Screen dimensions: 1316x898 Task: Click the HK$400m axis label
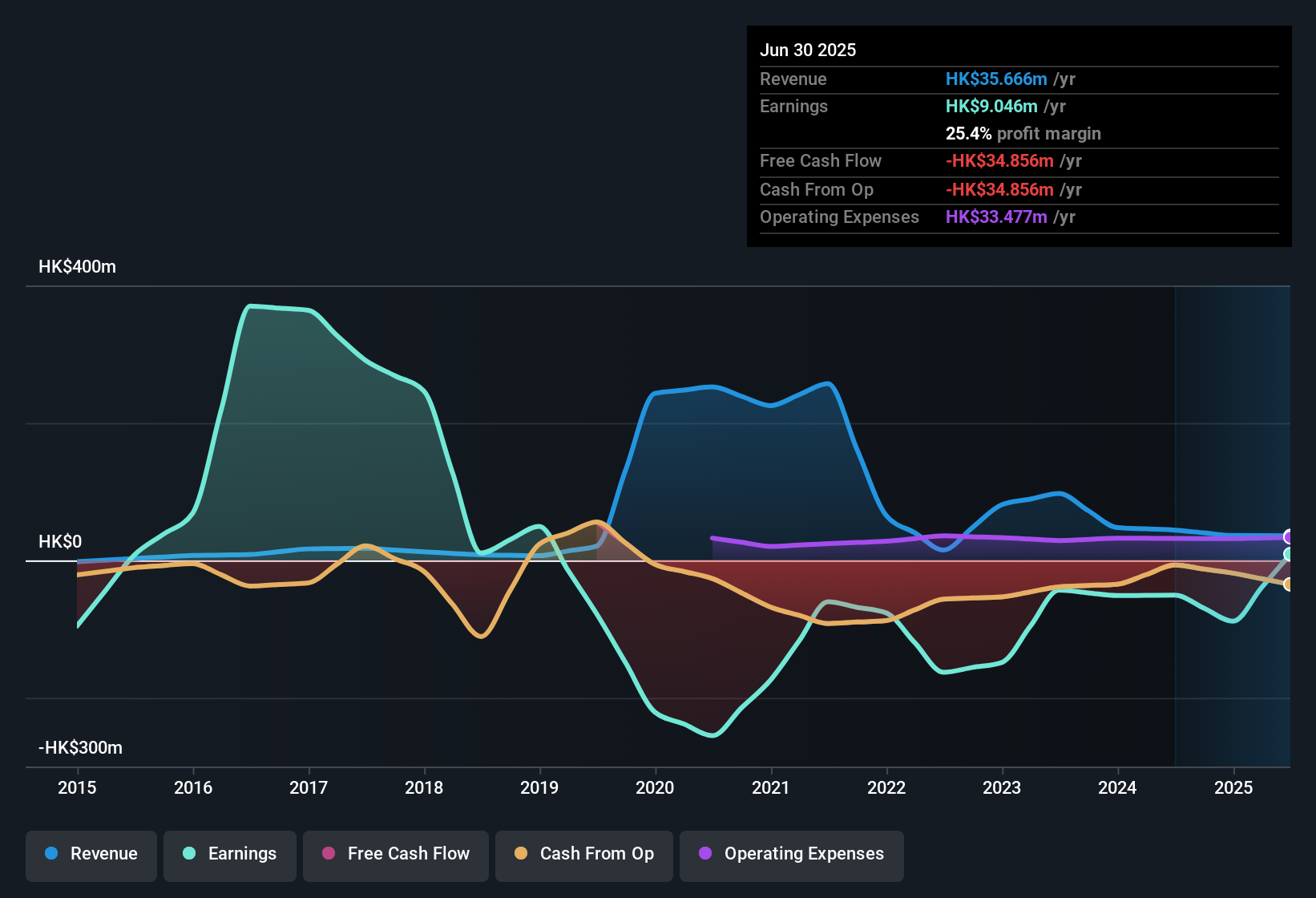(77, 266)
